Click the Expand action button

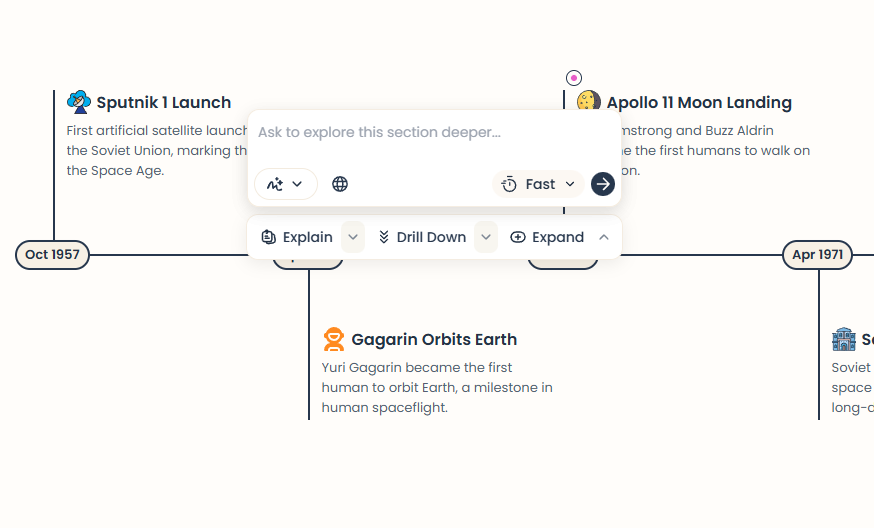(547, 237)
